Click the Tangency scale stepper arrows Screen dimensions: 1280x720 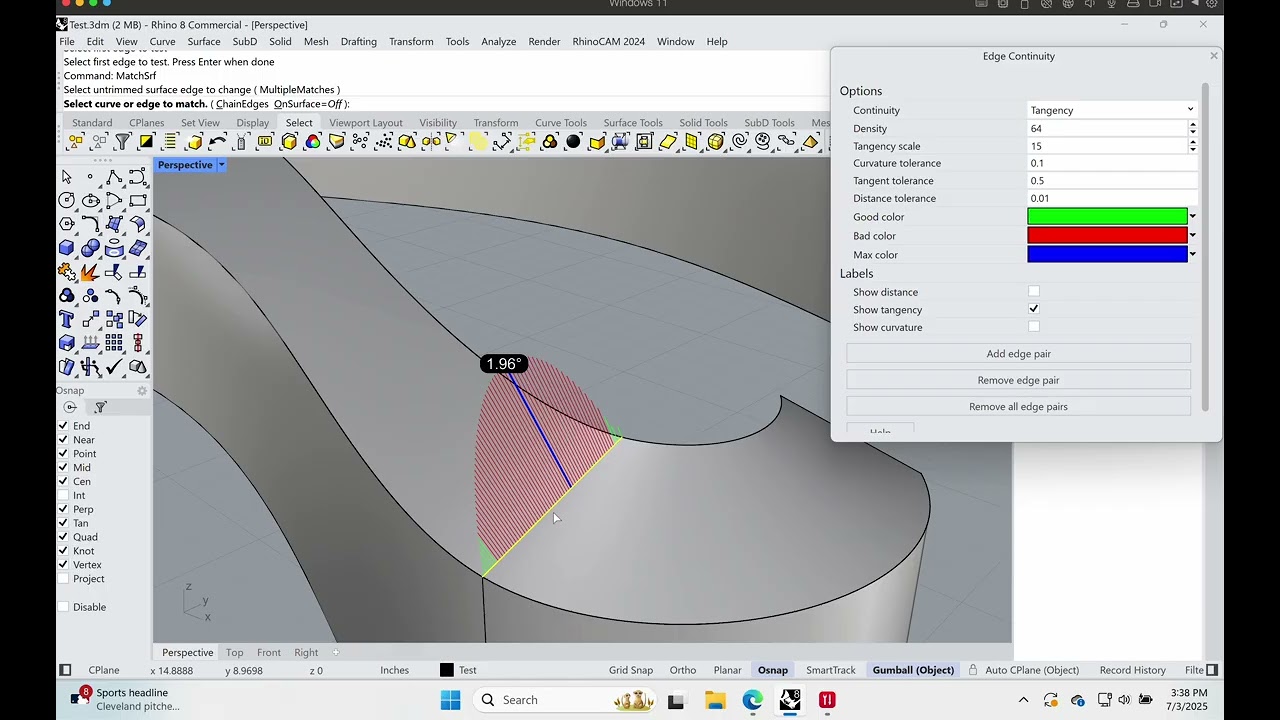click(x=1193, y=146)
